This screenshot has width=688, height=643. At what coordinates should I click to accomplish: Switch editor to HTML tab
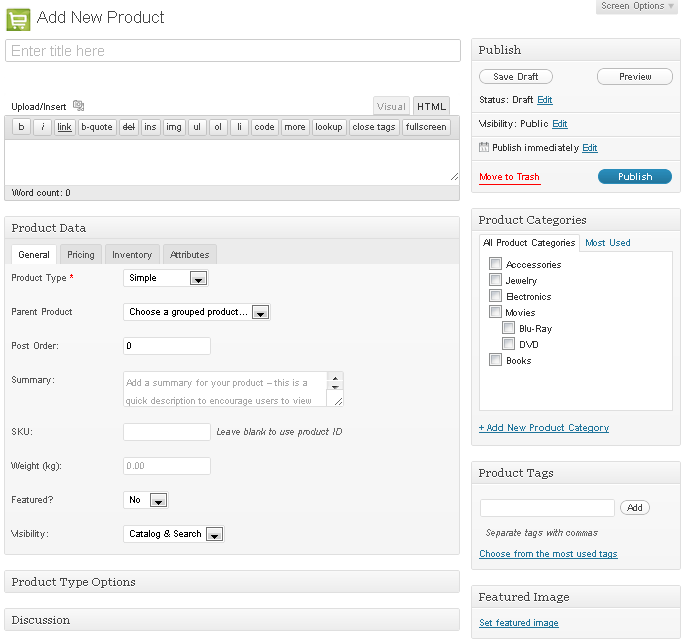point(431,106)
